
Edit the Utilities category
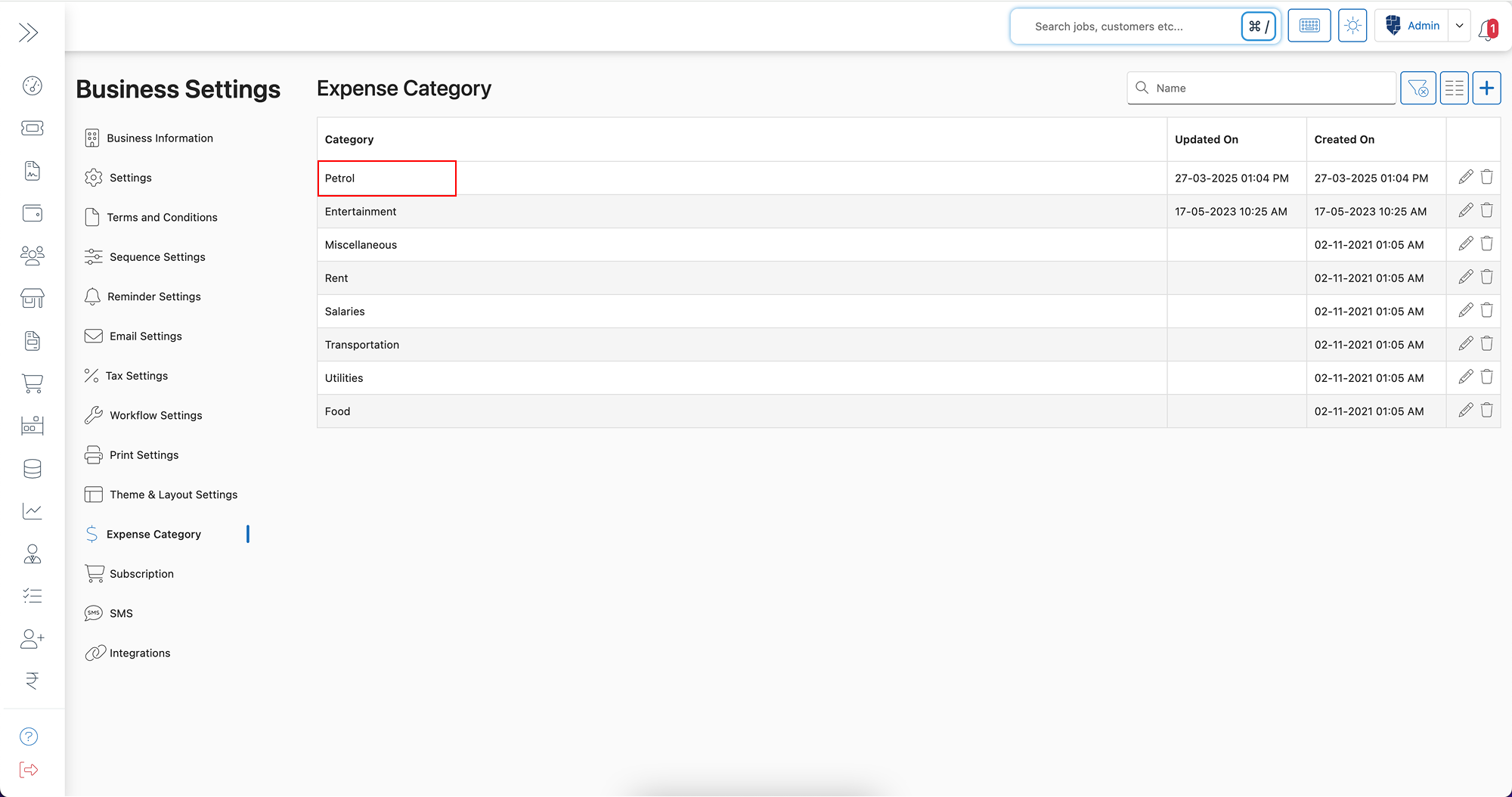tap(1465, 377)
